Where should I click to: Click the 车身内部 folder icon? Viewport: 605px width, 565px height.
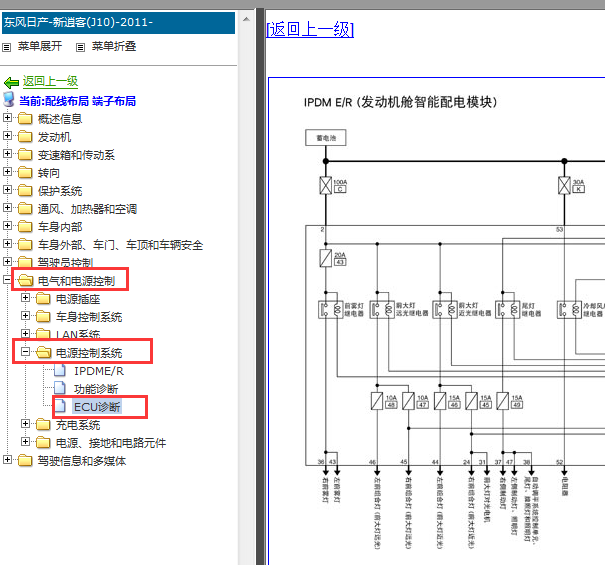point(25,227)
